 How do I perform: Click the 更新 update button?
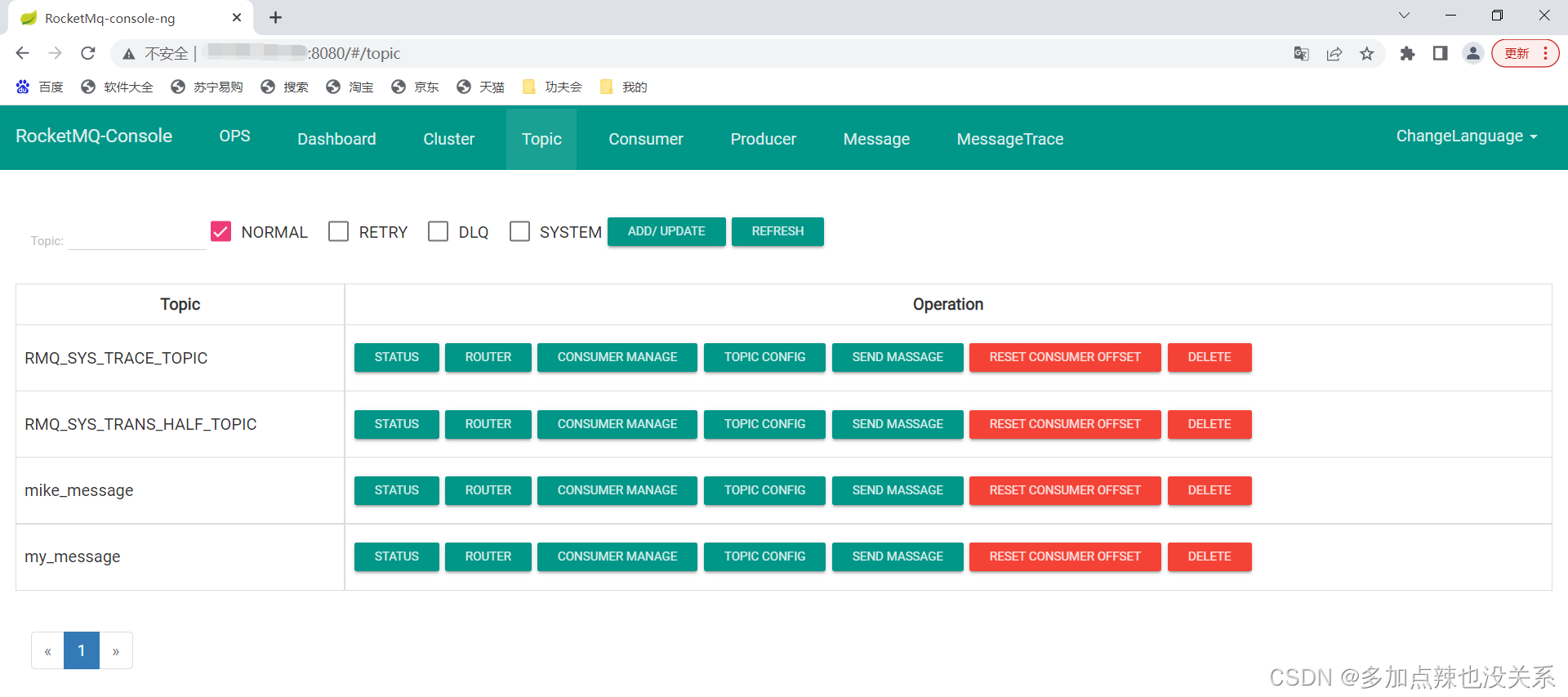1517,54
